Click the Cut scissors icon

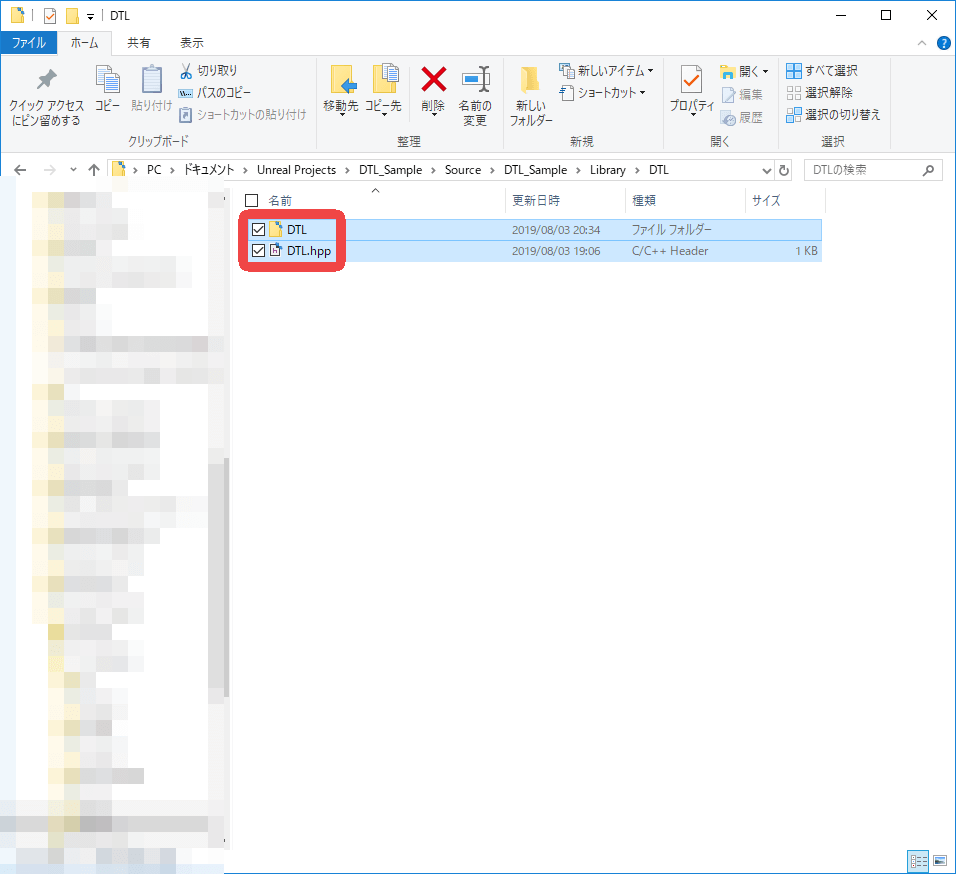[186, 71]
